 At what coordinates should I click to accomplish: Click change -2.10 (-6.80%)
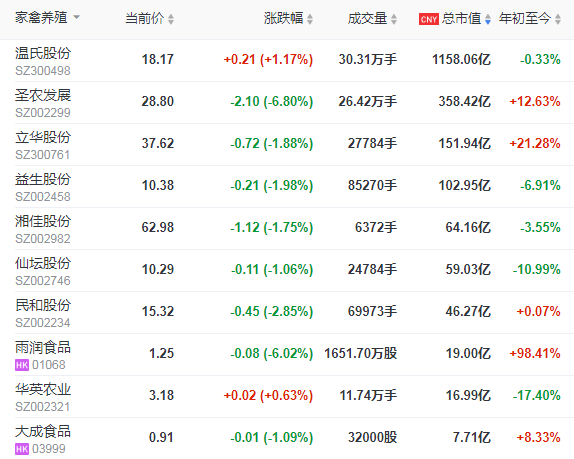[x=272, y=101]
